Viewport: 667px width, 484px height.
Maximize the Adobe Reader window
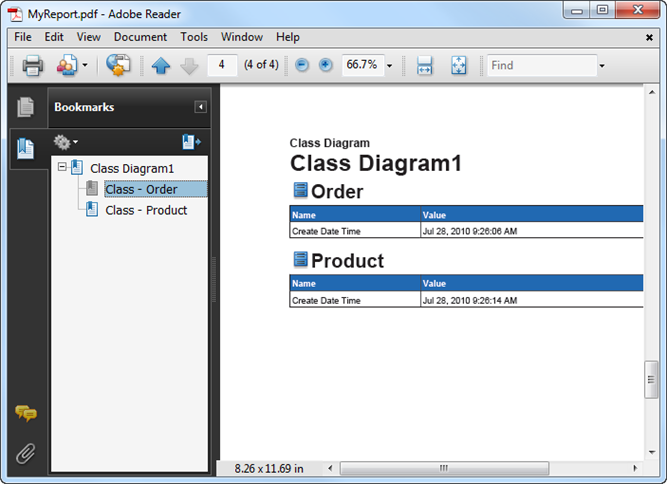[x=602, y=10]
